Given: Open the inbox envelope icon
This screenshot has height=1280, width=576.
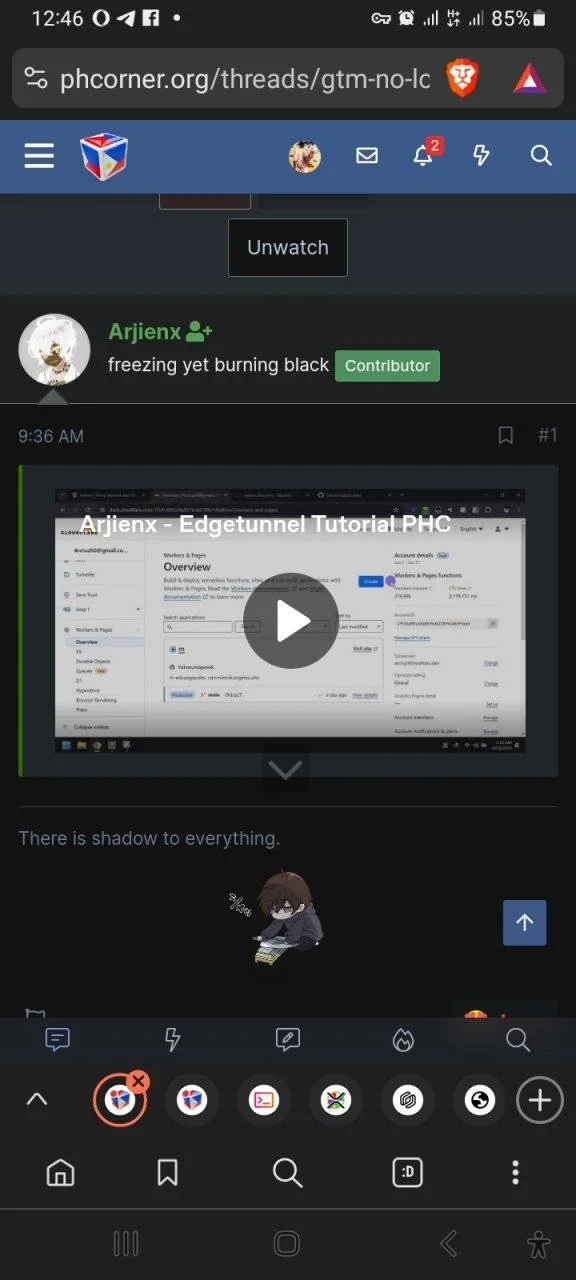Looking at the screenshot, I should (x=367, y=156).
